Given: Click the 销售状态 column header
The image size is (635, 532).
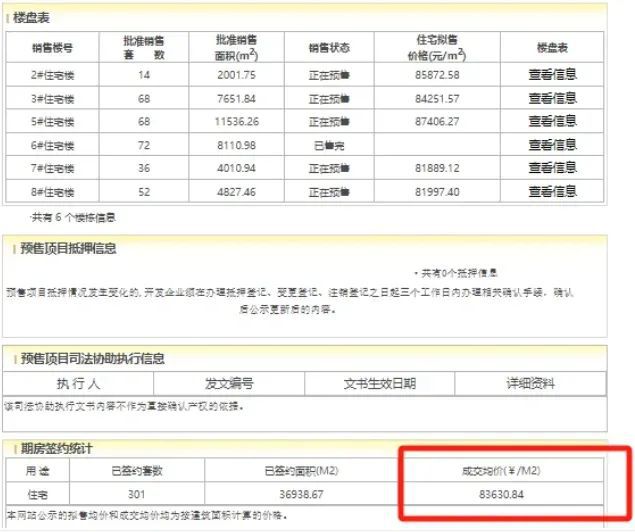Looking at the screenshot, I should click(329, 48).
